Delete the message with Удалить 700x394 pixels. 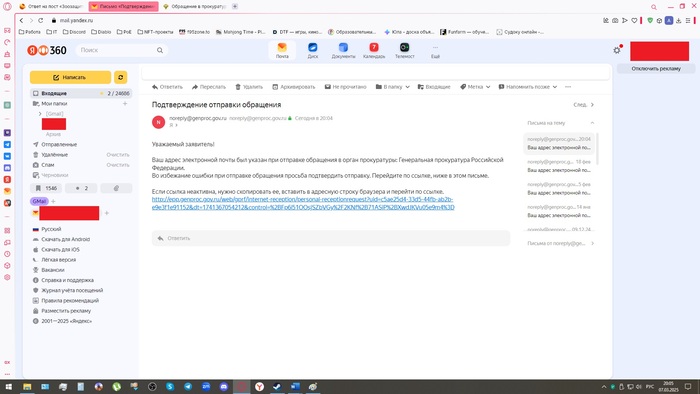pyautogui.click(x=249, y=87)
